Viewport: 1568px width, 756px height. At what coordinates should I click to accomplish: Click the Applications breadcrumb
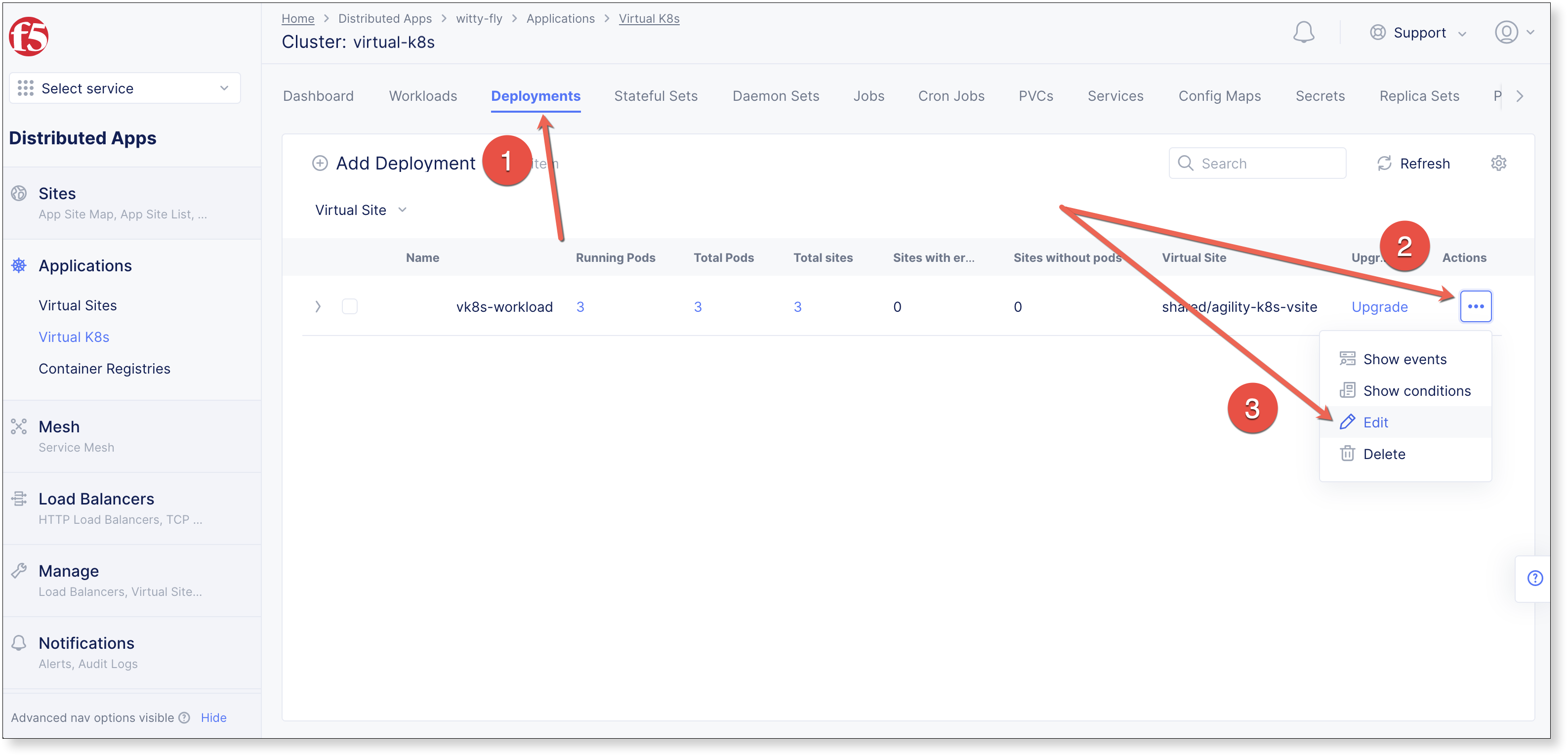click(560, 18)
